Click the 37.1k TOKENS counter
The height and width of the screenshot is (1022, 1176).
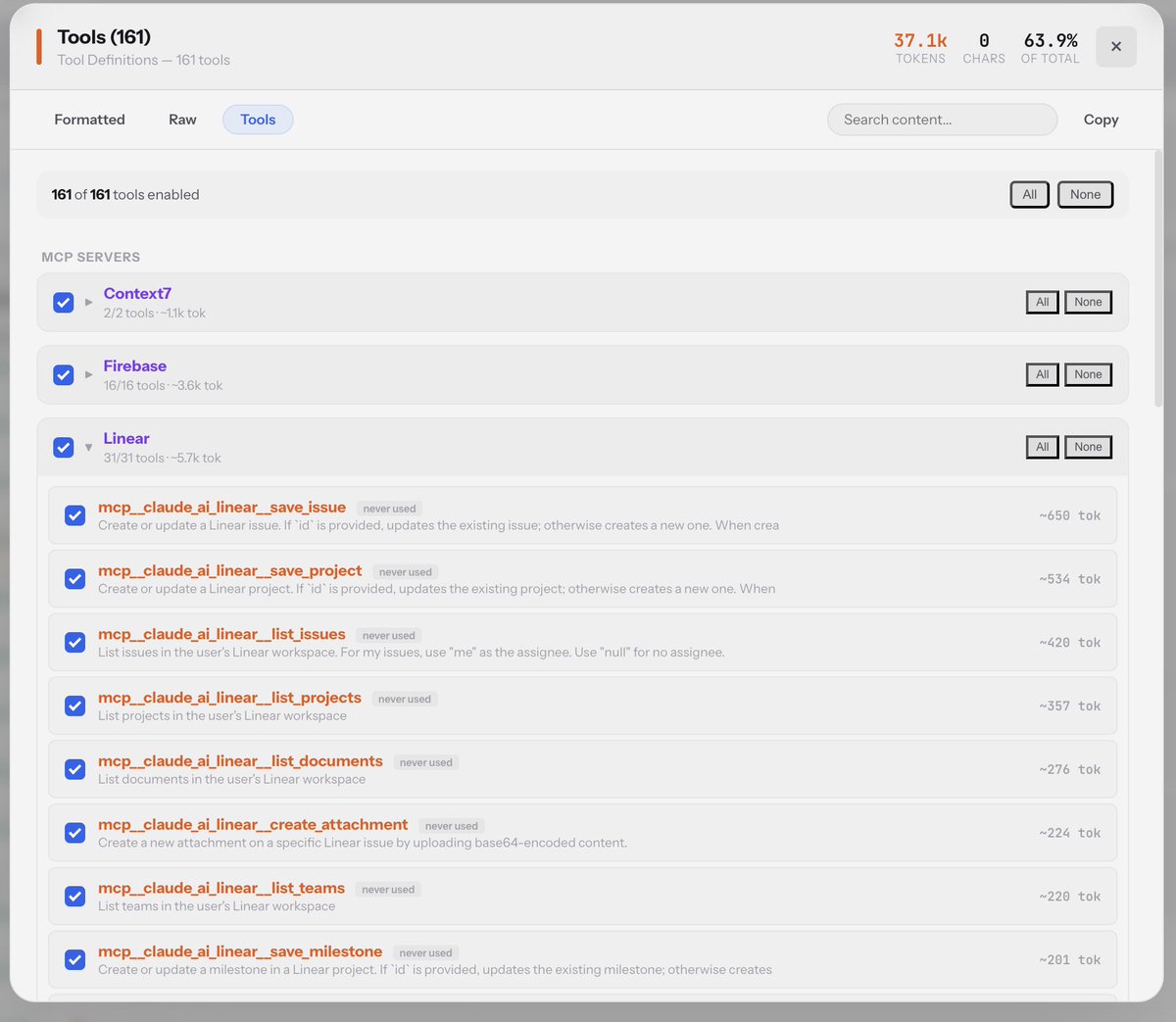(x=920, y=48)
